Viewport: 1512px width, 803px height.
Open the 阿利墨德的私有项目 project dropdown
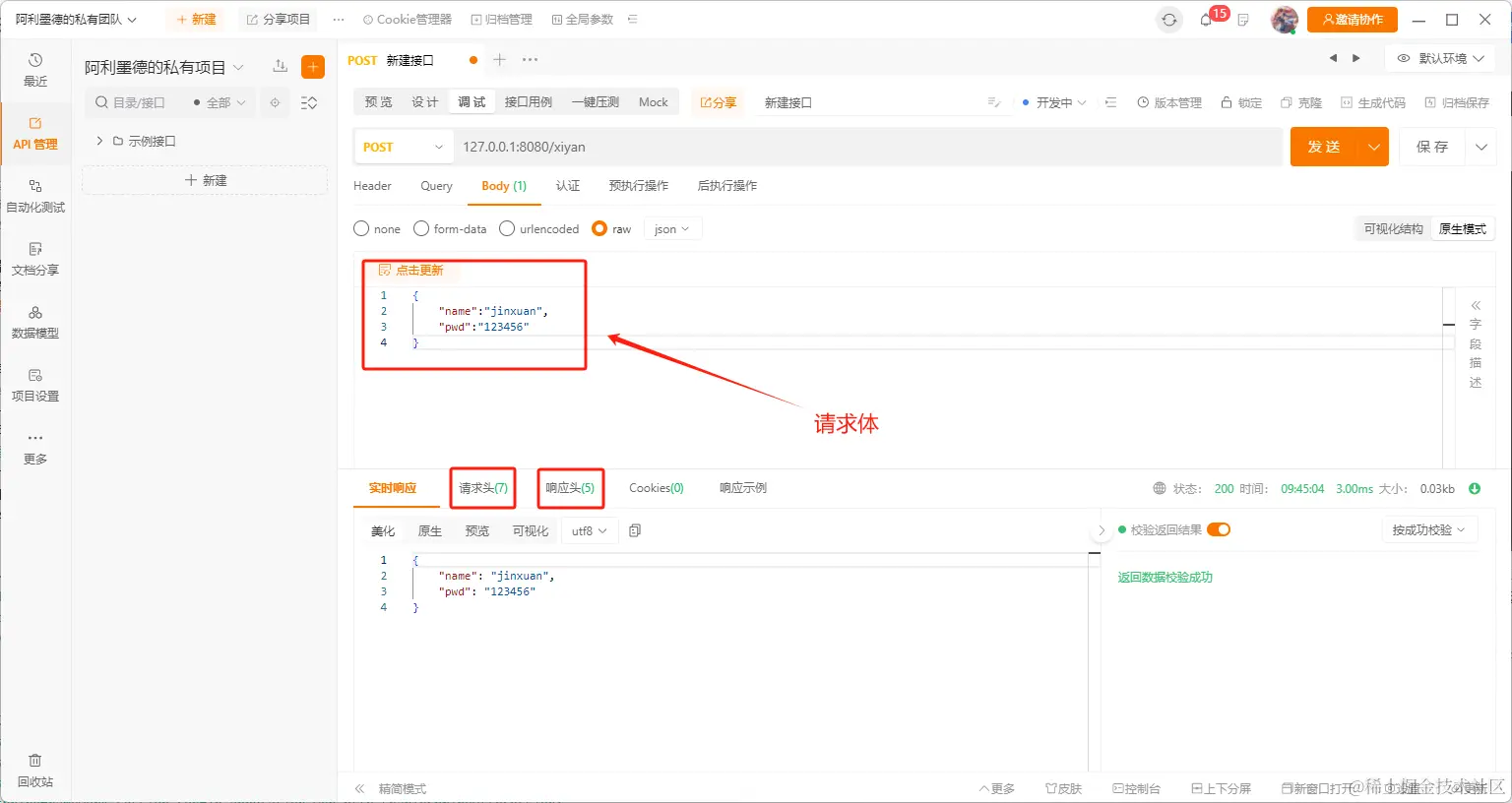point(164,67)
